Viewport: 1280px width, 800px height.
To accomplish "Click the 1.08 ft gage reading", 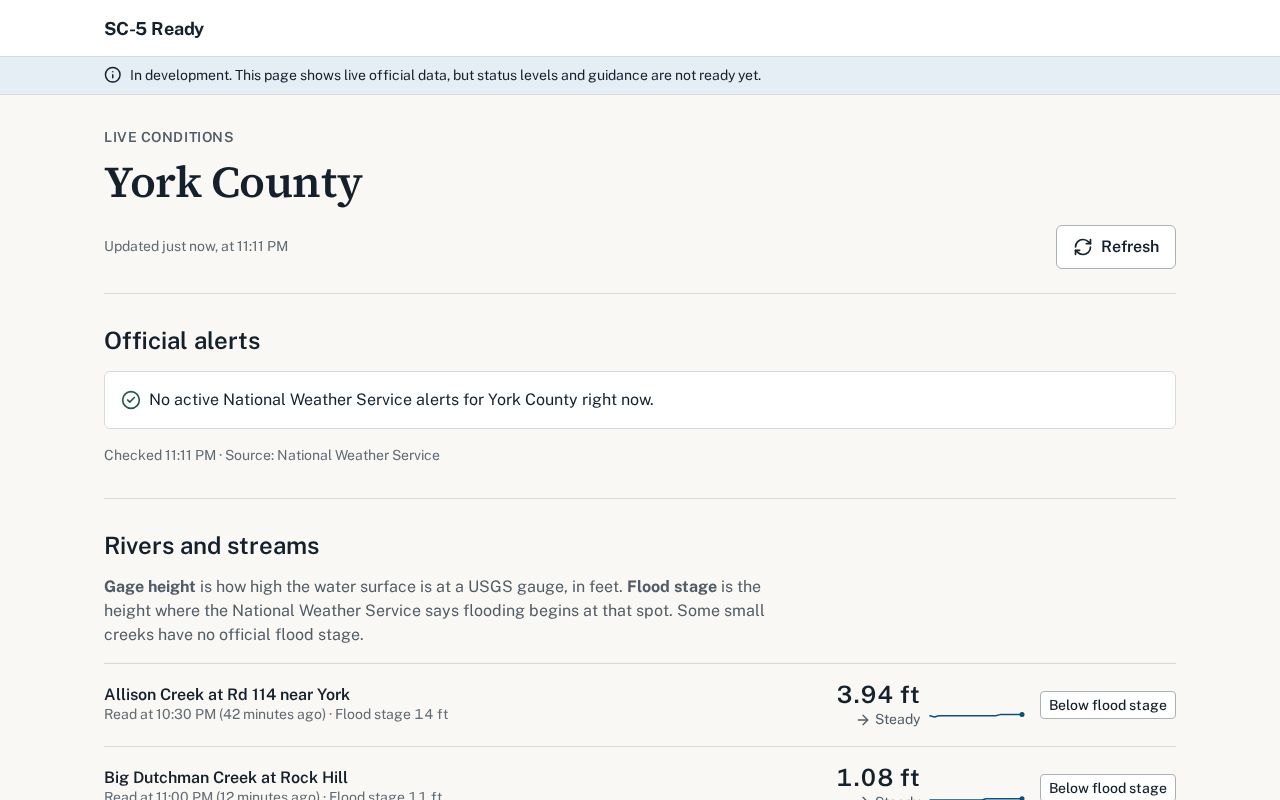I will coord(878,777).
